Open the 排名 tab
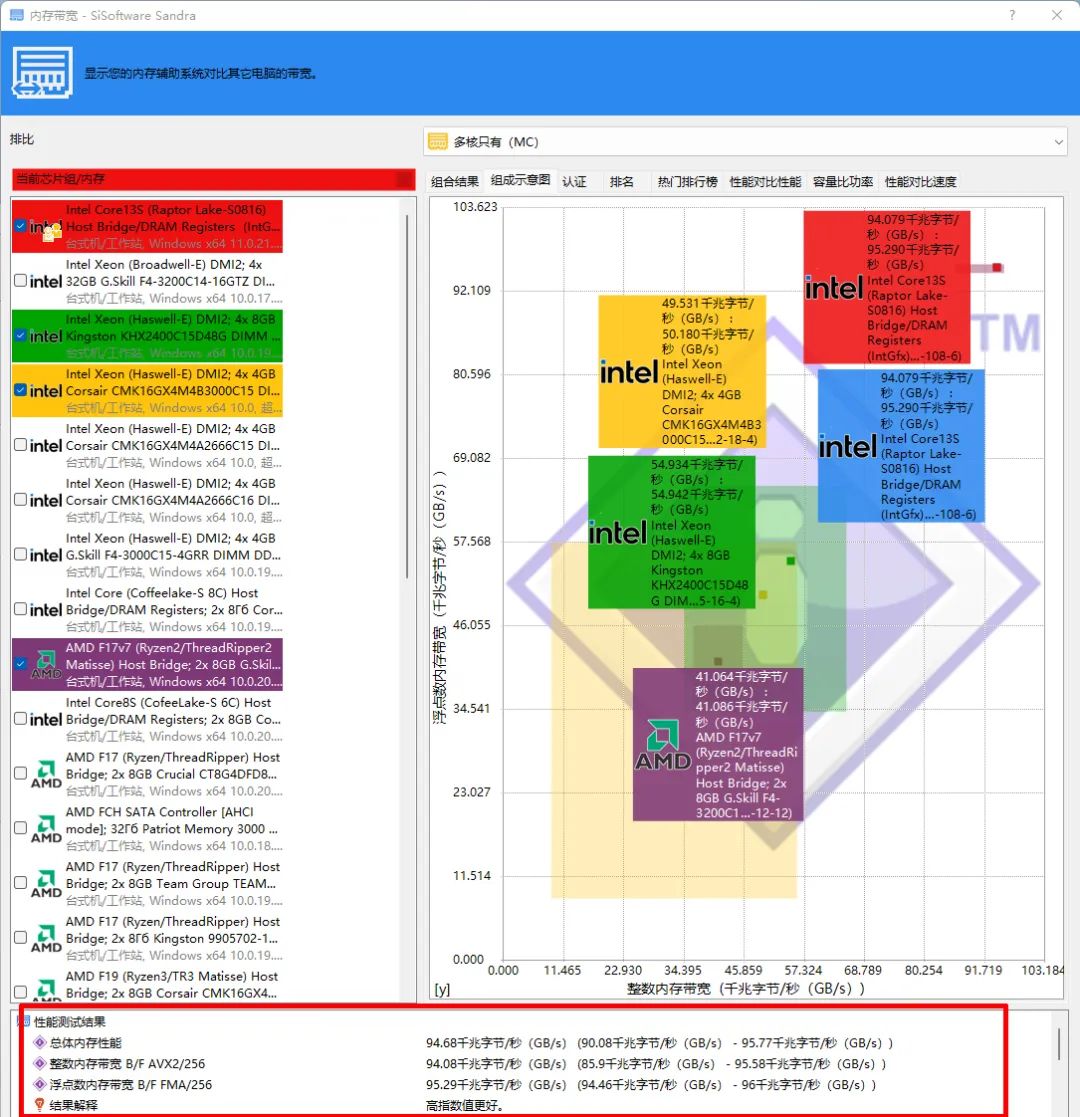 621,182
